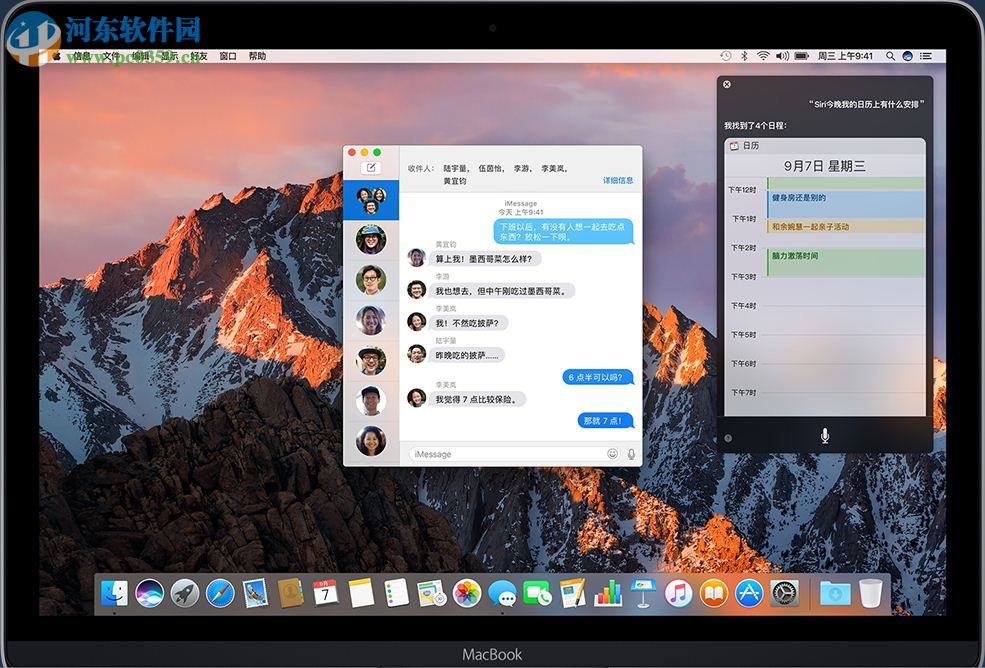Open Photos pinwheel icon in Dock
Viewport: 985px width, 668px height.
pos(467,593)
